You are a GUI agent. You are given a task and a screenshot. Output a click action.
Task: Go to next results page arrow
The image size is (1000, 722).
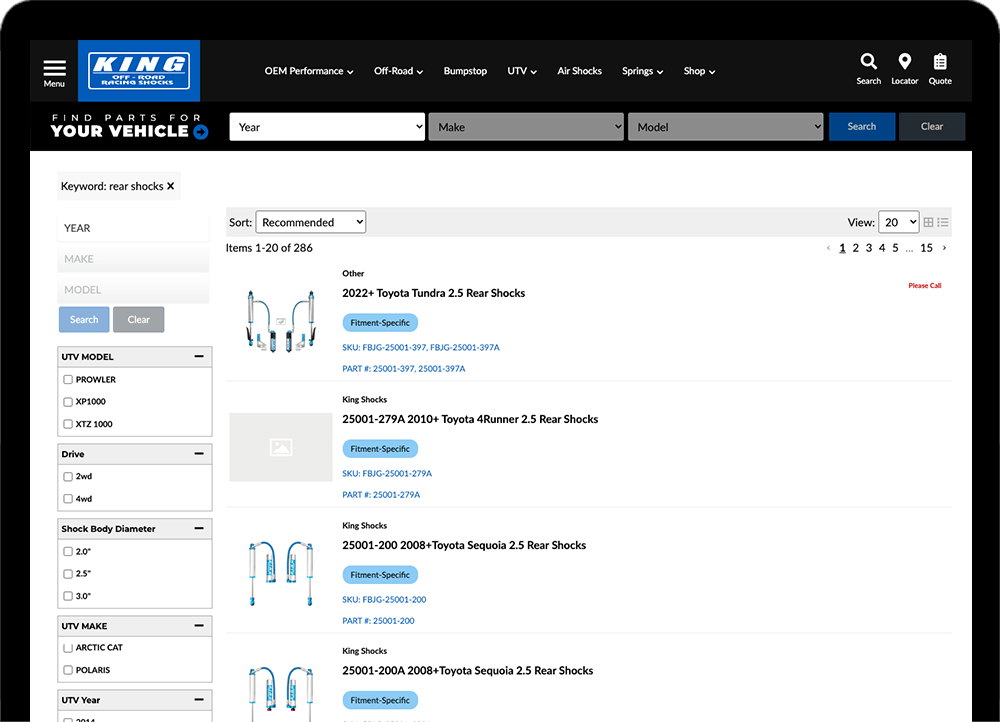coord(945,248)
